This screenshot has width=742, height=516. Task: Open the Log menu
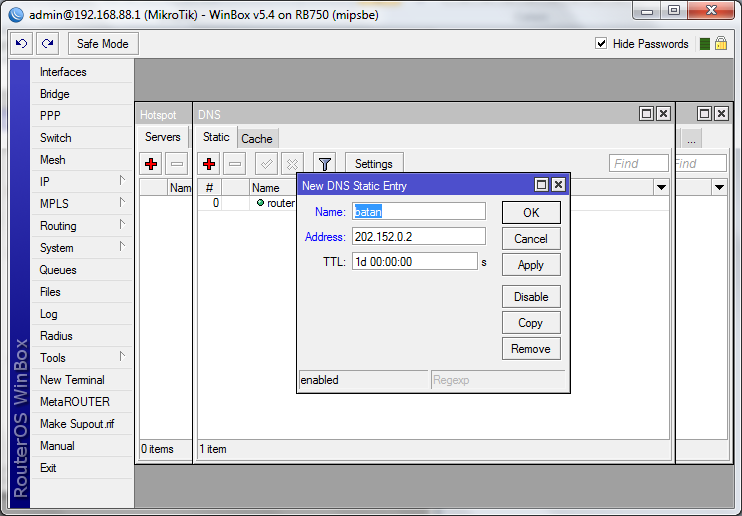pyautogui.click(x=81, y=314)
